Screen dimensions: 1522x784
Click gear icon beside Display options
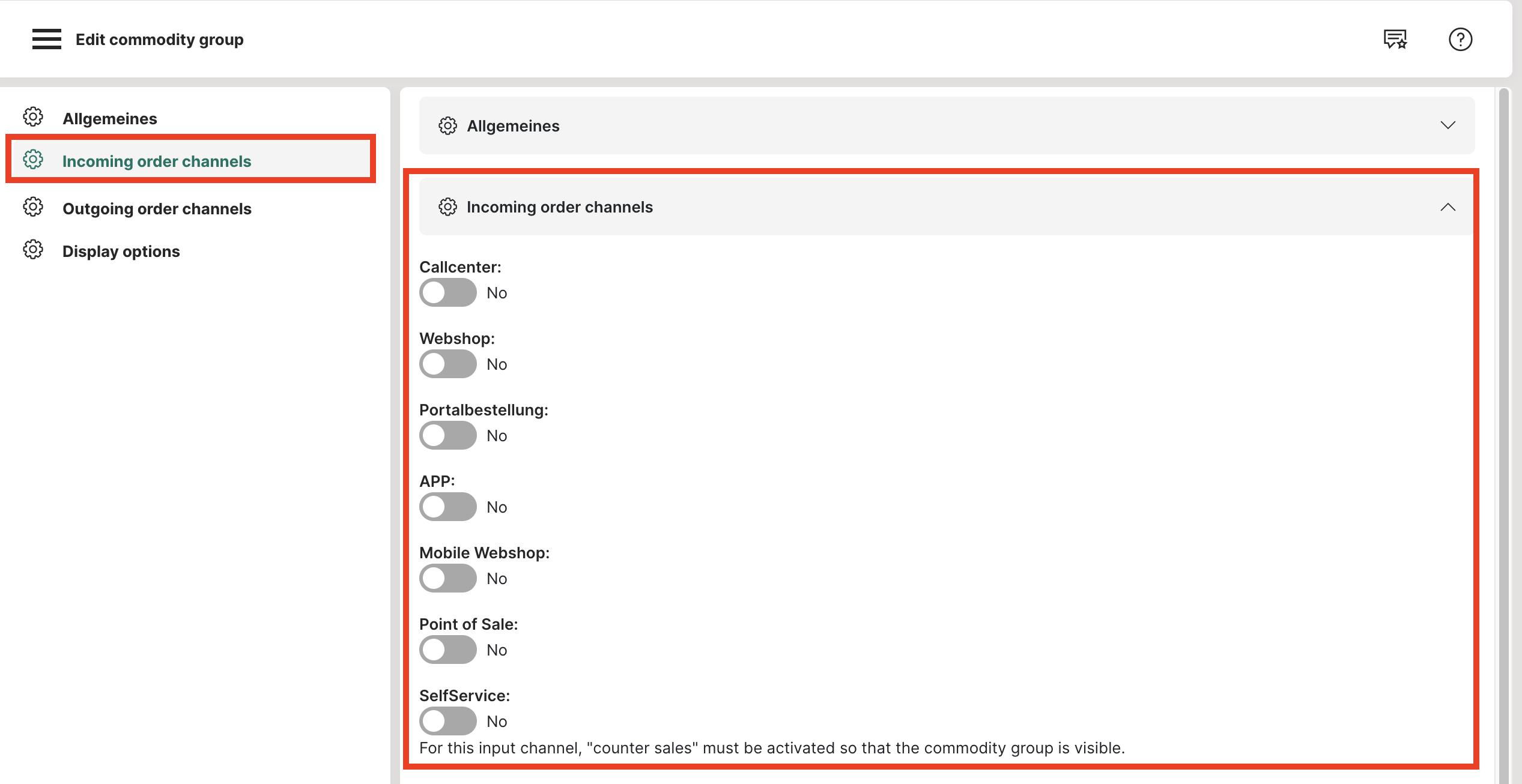33,250
